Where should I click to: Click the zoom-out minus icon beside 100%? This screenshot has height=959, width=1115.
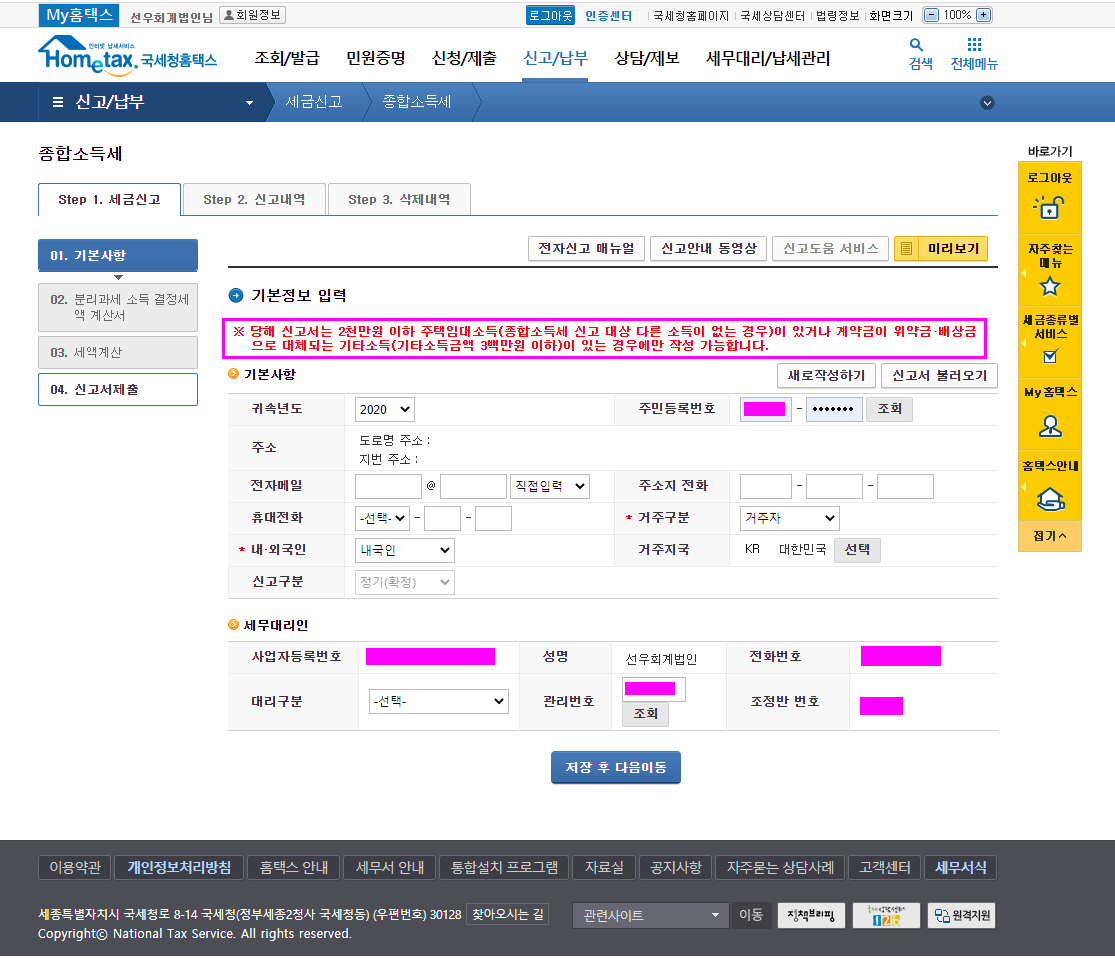931,15
